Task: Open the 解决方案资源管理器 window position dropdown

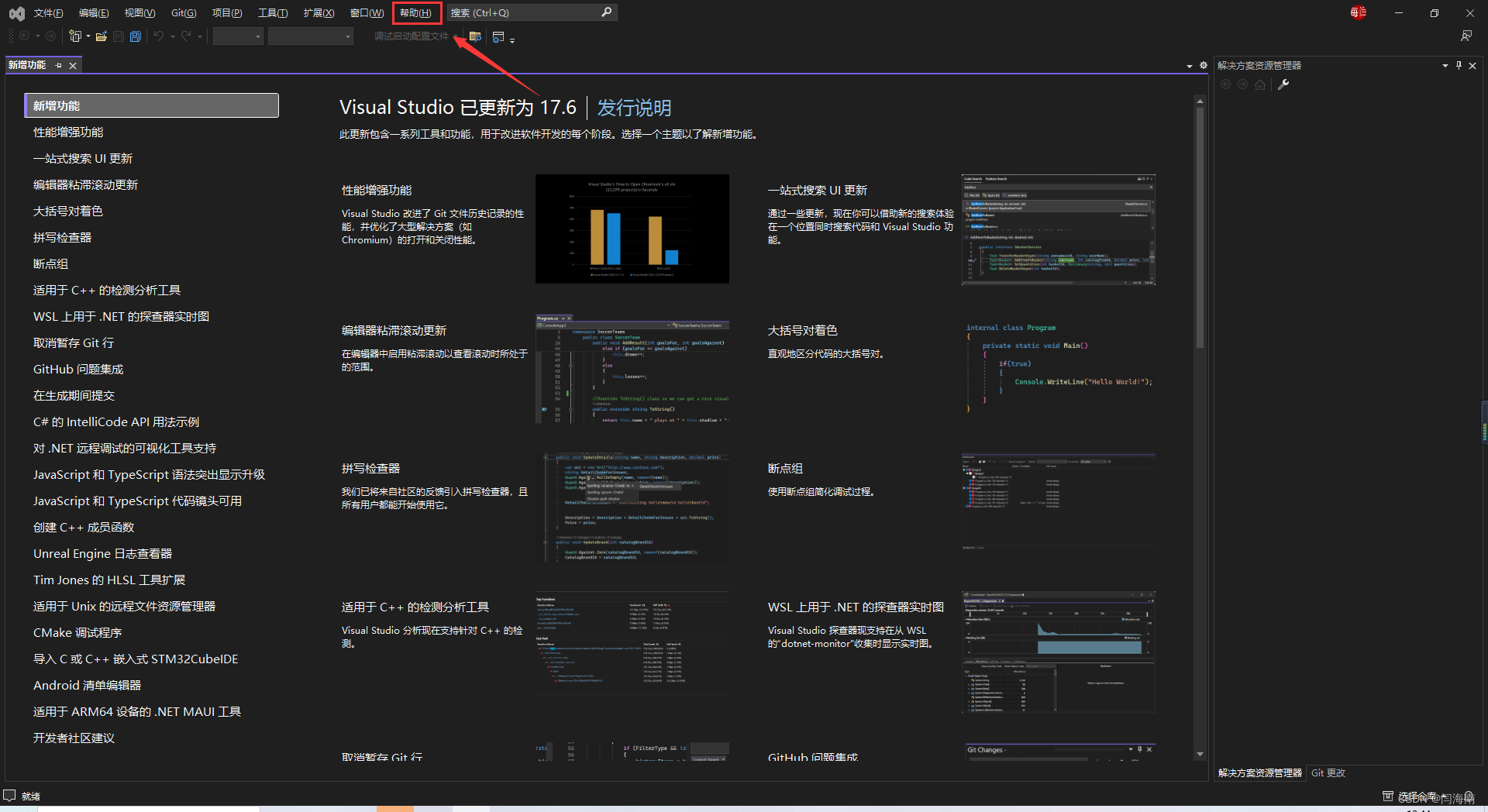Action: [1445, 66]
